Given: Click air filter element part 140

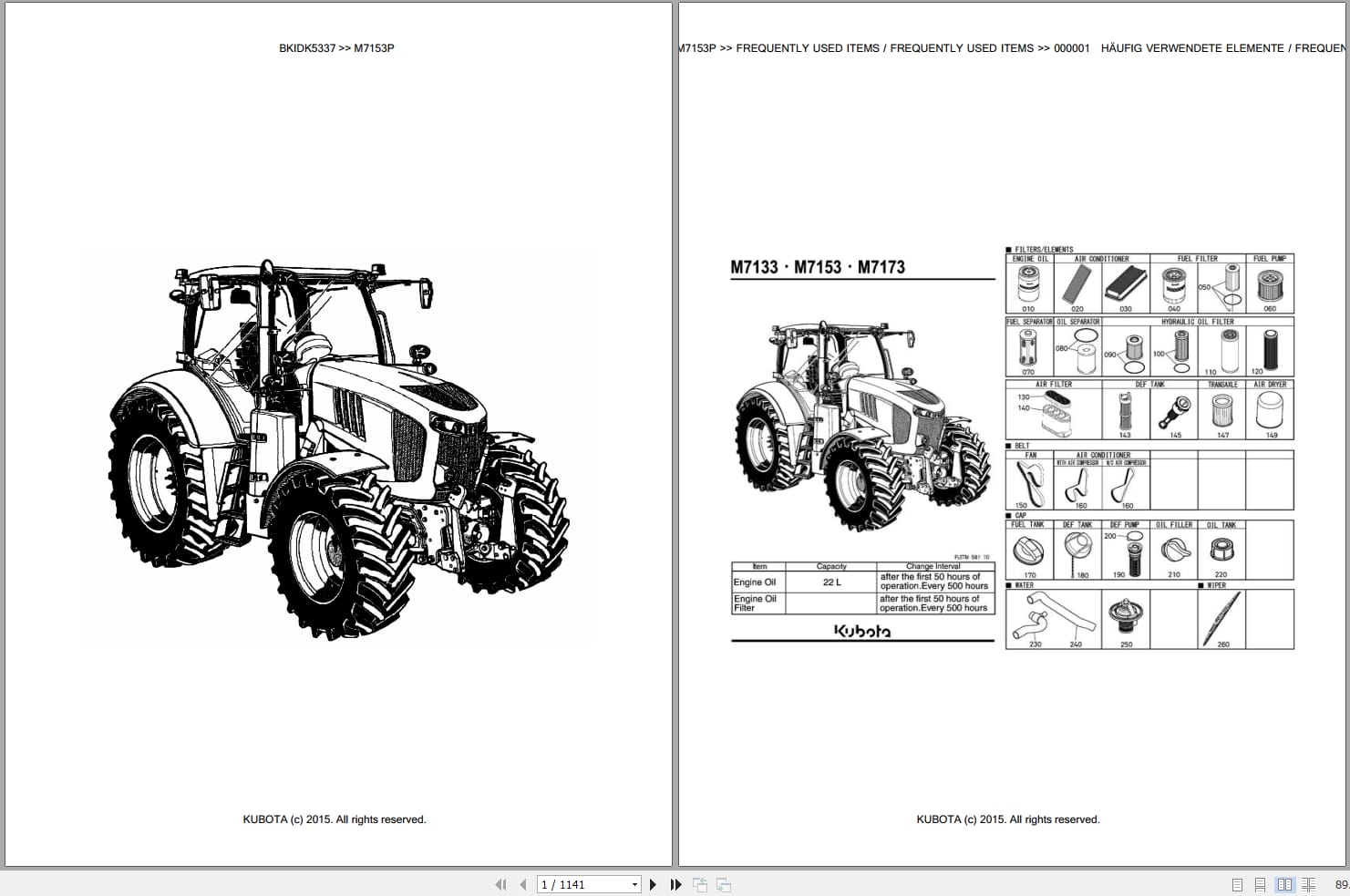Looking at the screenshot, I should [x=1056, y=423].
